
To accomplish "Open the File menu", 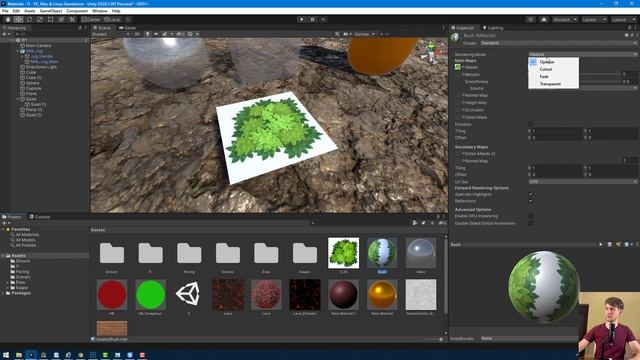I will coord(5,11).
